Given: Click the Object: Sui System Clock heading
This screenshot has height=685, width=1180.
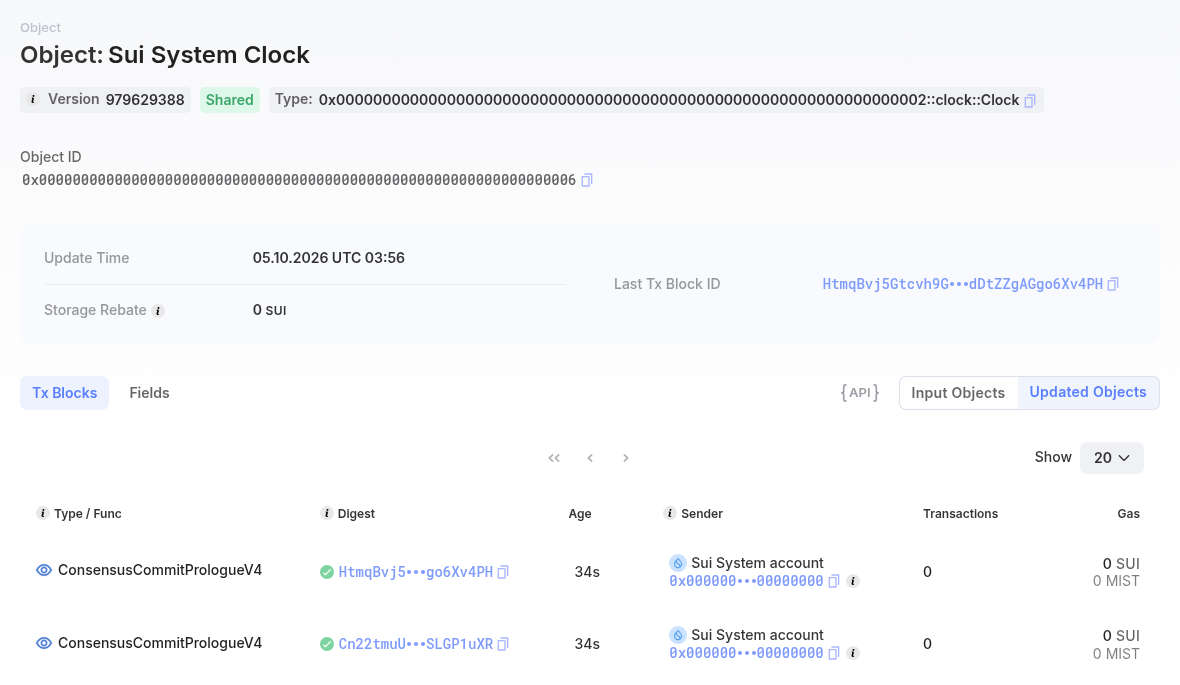Looking at the screenshot, I should [165, 55].
